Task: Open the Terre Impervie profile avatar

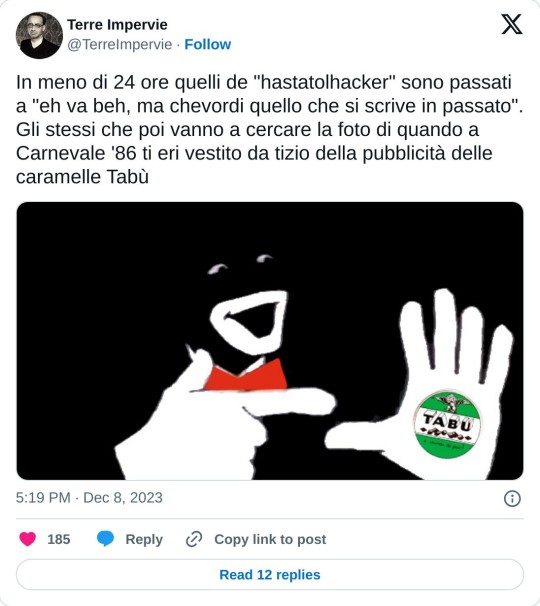Action: coord(39,35)
